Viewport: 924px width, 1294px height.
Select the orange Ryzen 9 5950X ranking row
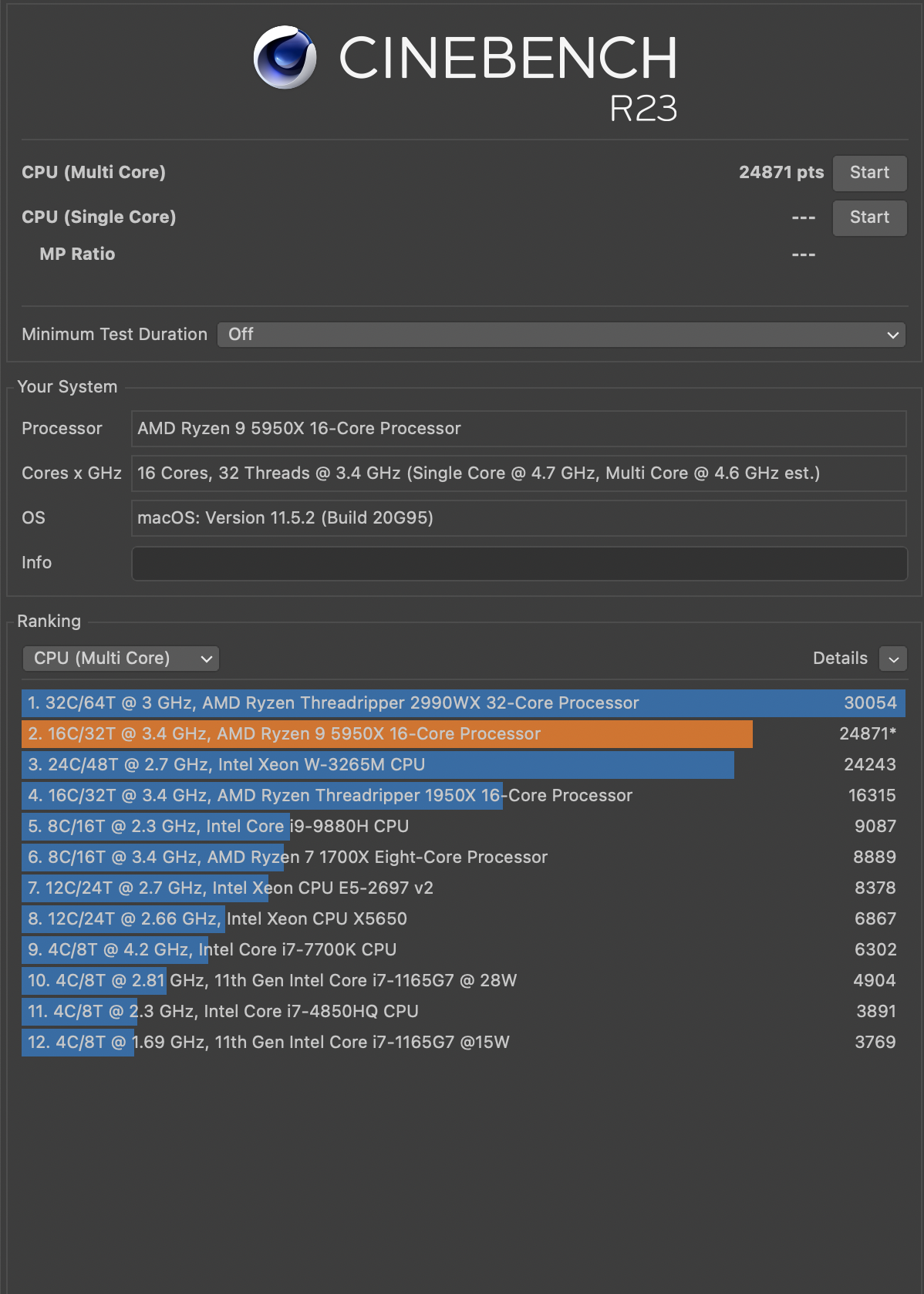pos(386,734)
